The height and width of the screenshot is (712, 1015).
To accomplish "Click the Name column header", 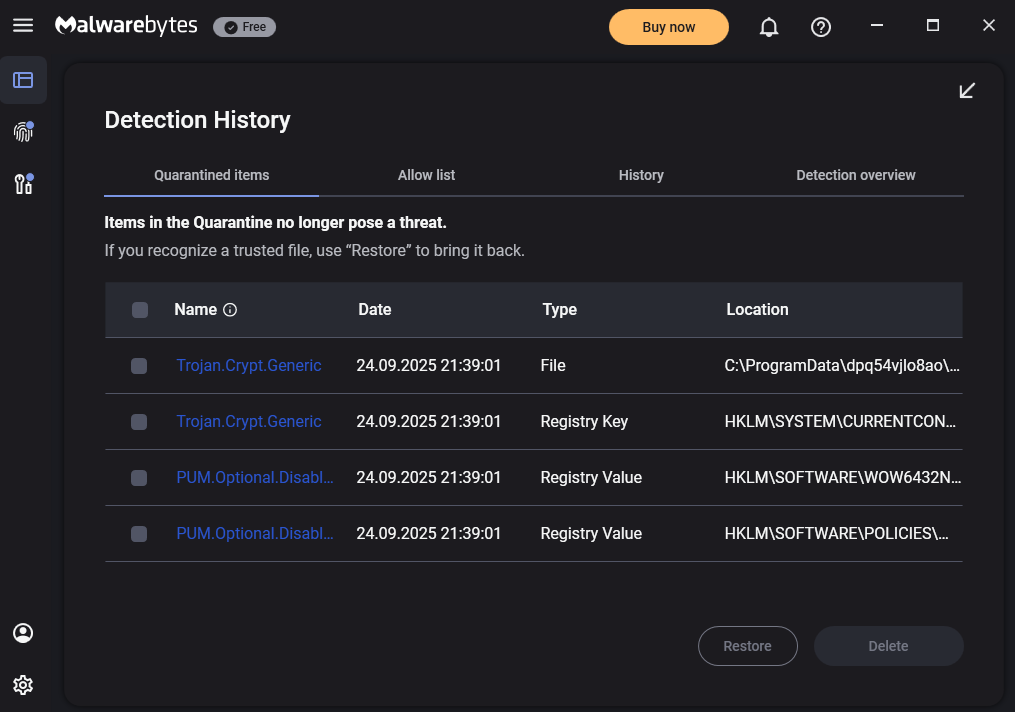I will click(x=195, y=309).
